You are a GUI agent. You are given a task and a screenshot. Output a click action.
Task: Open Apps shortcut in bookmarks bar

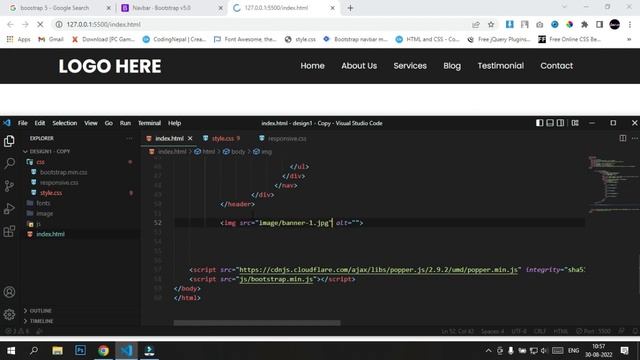[x=18, y=39]
